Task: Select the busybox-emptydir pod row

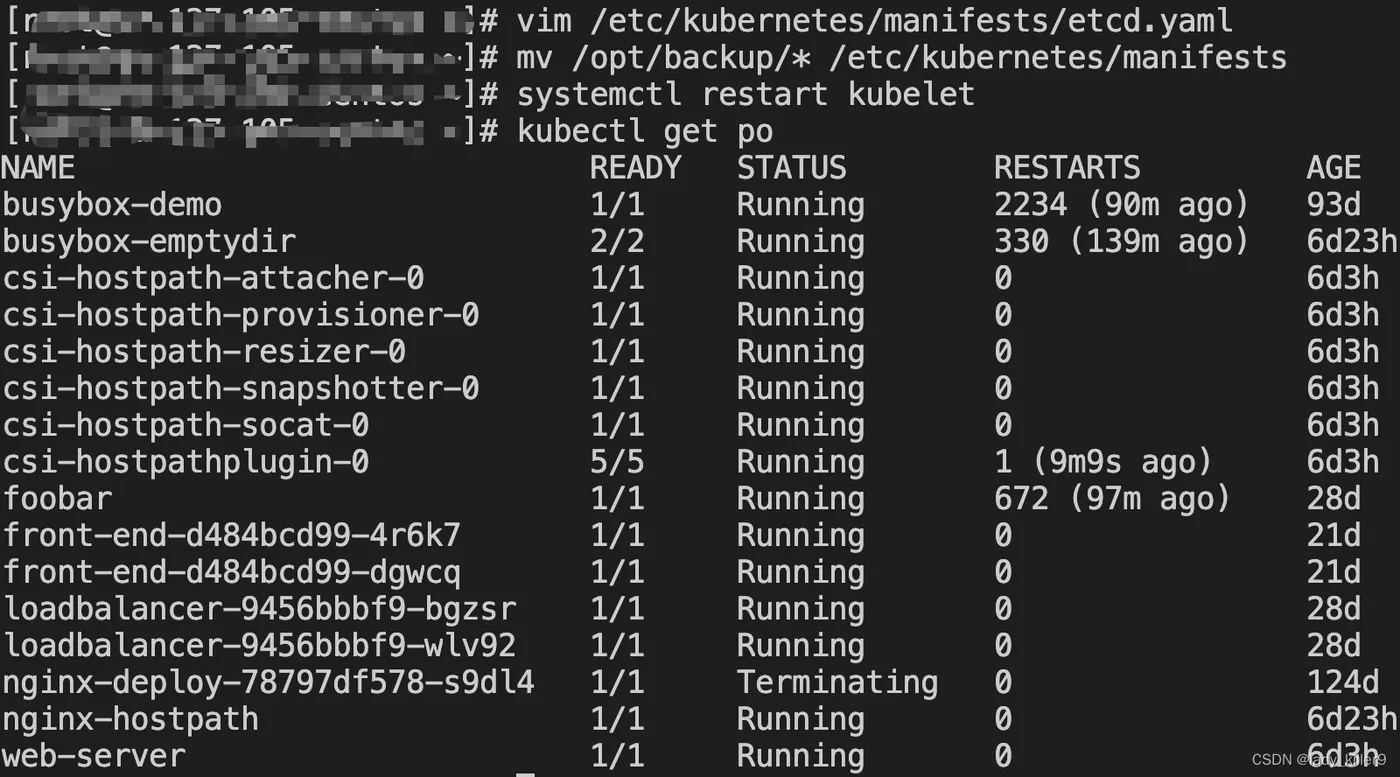Action: pos(700,242)
